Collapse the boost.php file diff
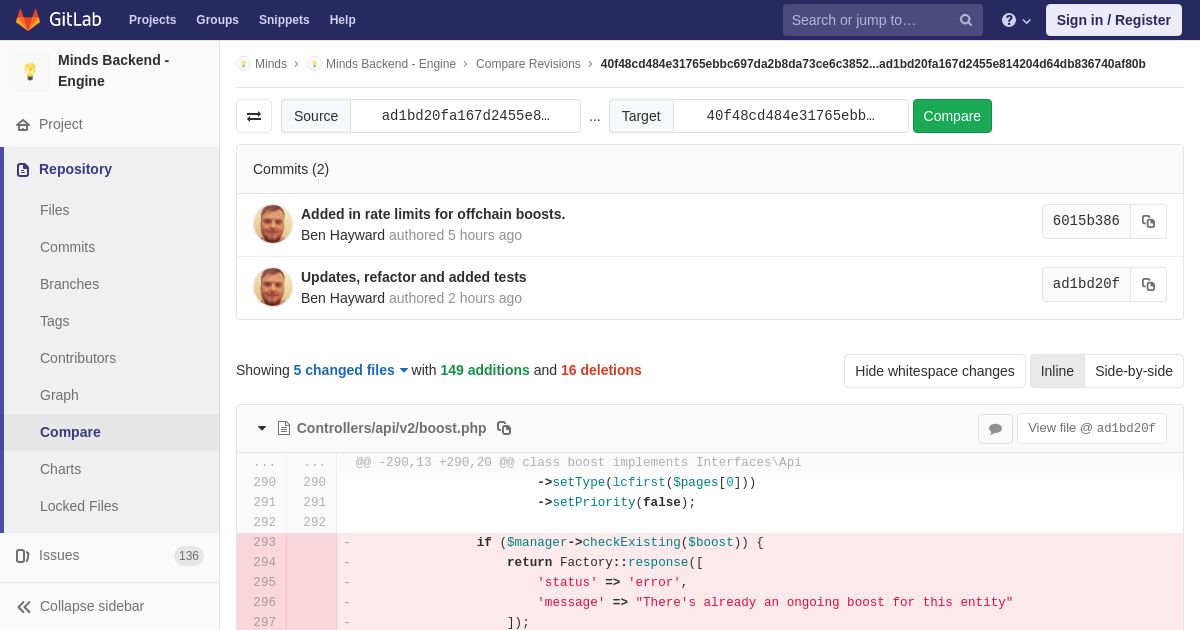1200x630 pixels. coord(262,428)
